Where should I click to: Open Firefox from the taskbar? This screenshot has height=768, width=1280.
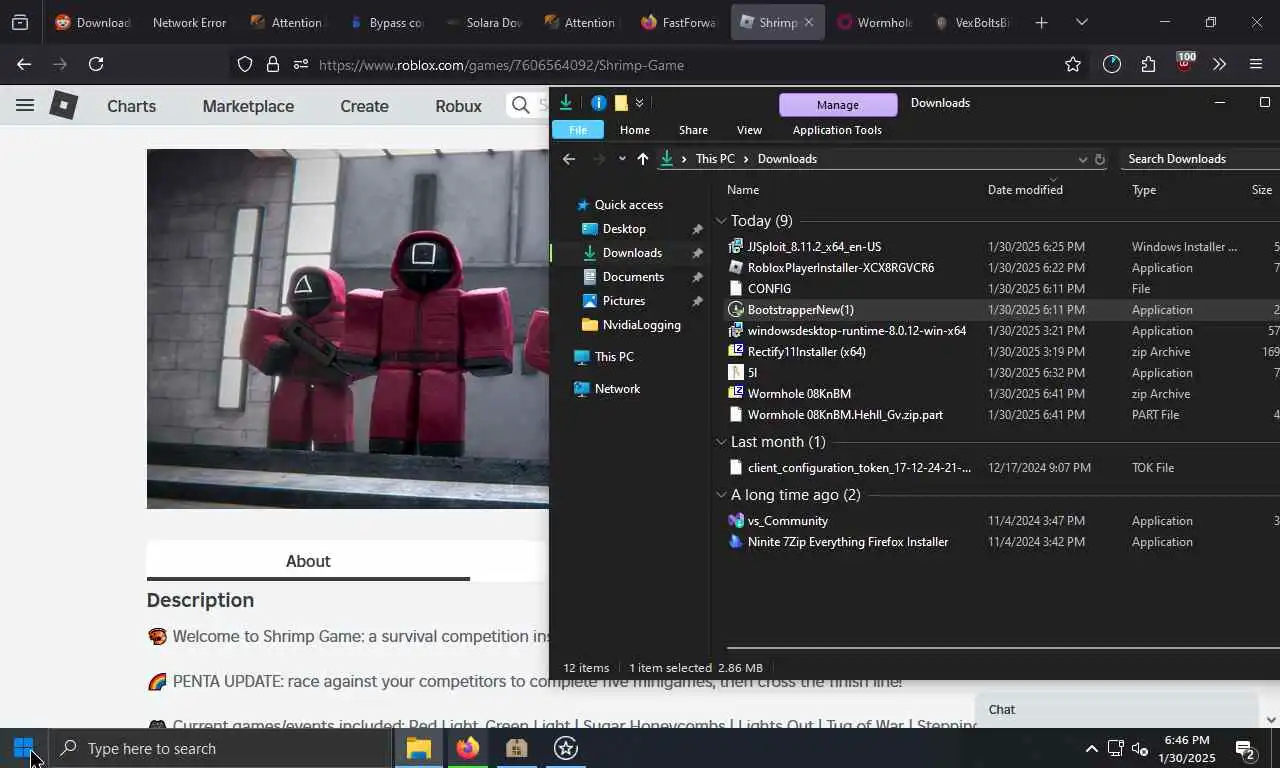(467, 748)
